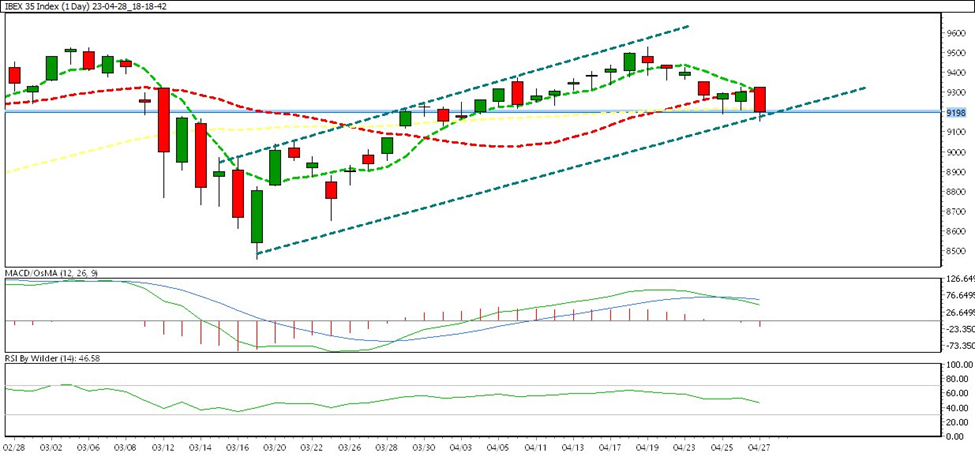Click the RSI 20.00 axis label

(960, 423)
